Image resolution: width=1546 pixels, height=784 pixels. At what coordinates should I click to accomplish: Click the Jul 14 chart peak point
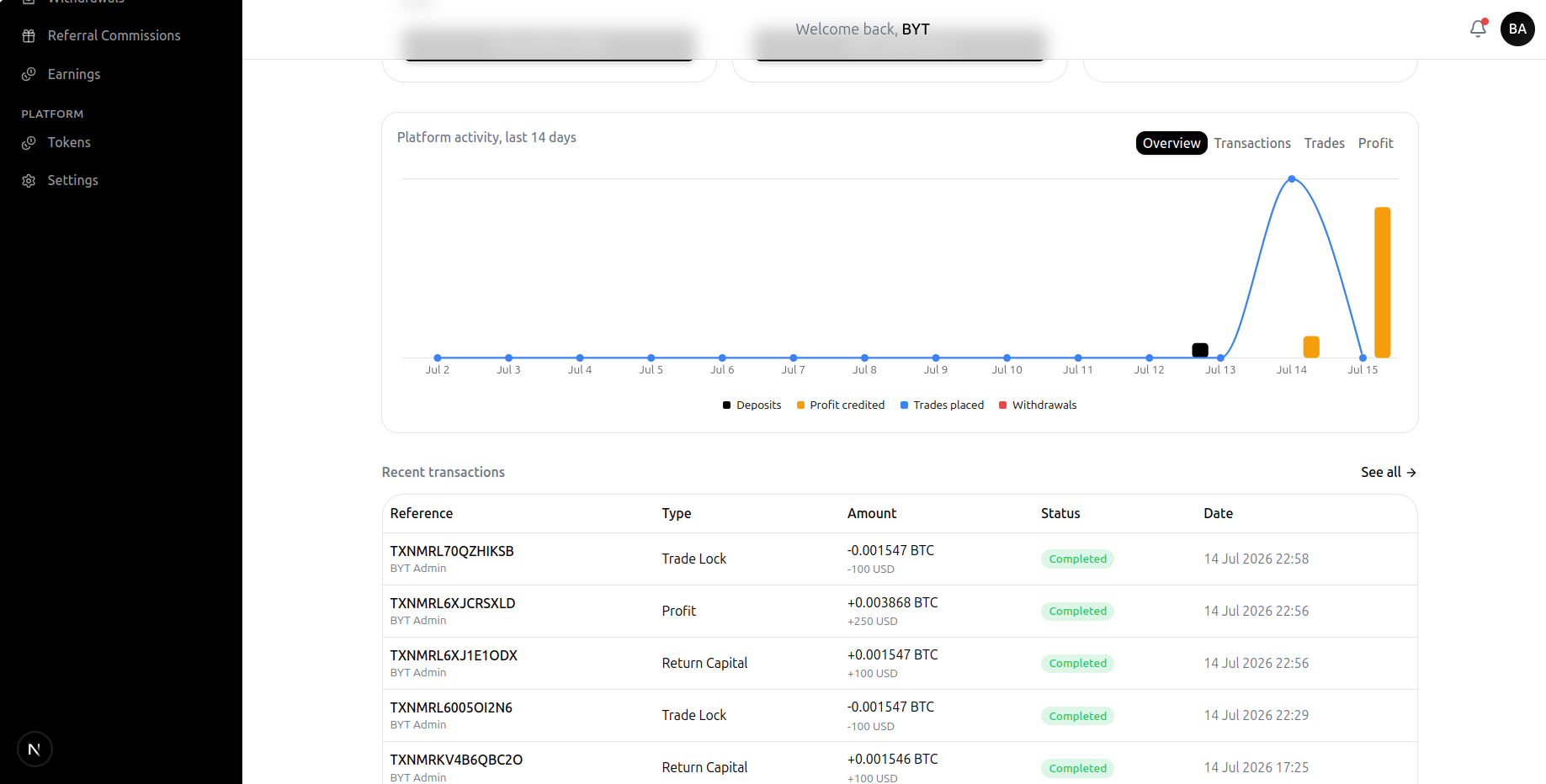point(1292,179)
